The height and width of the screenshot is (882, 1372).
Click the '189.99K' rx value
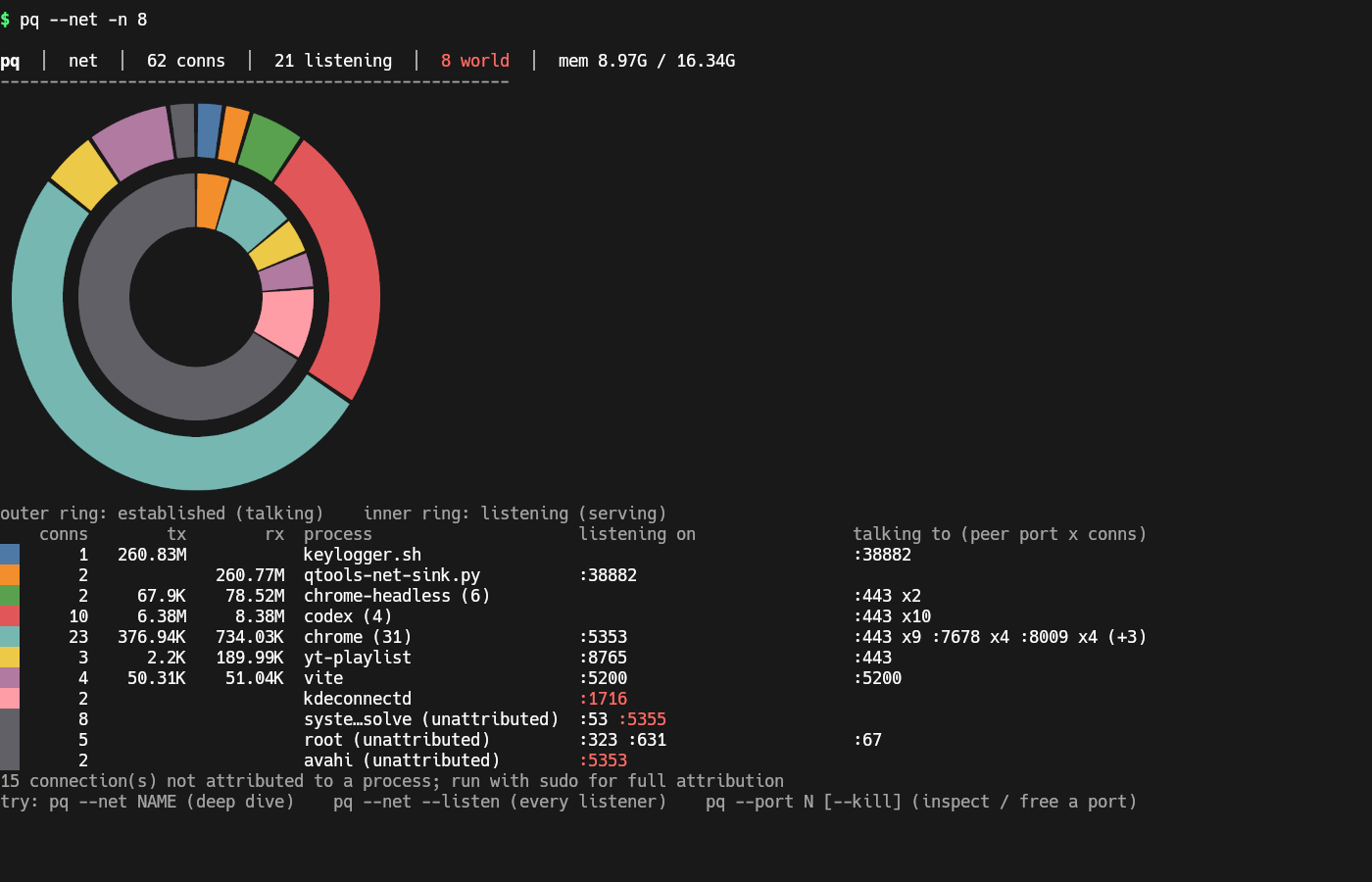(x=250, y=658)
